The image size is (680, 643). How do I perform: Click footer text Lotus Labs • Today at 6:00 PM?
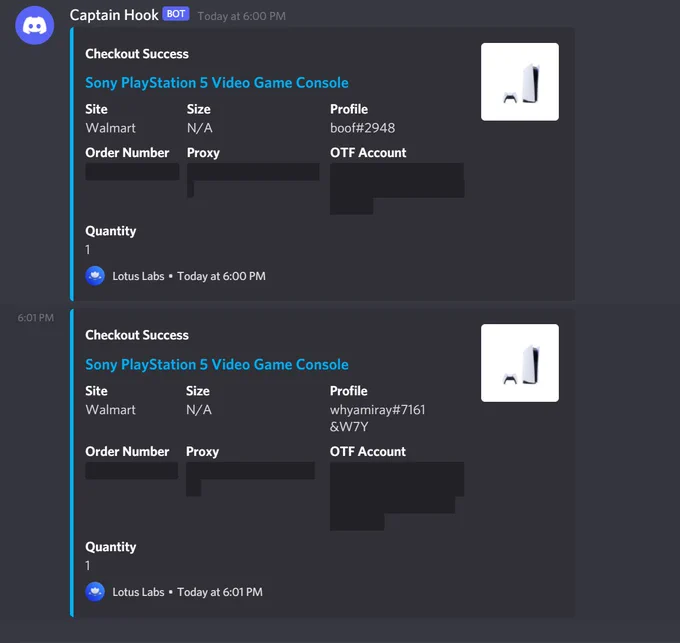click(x=189, y=276)
